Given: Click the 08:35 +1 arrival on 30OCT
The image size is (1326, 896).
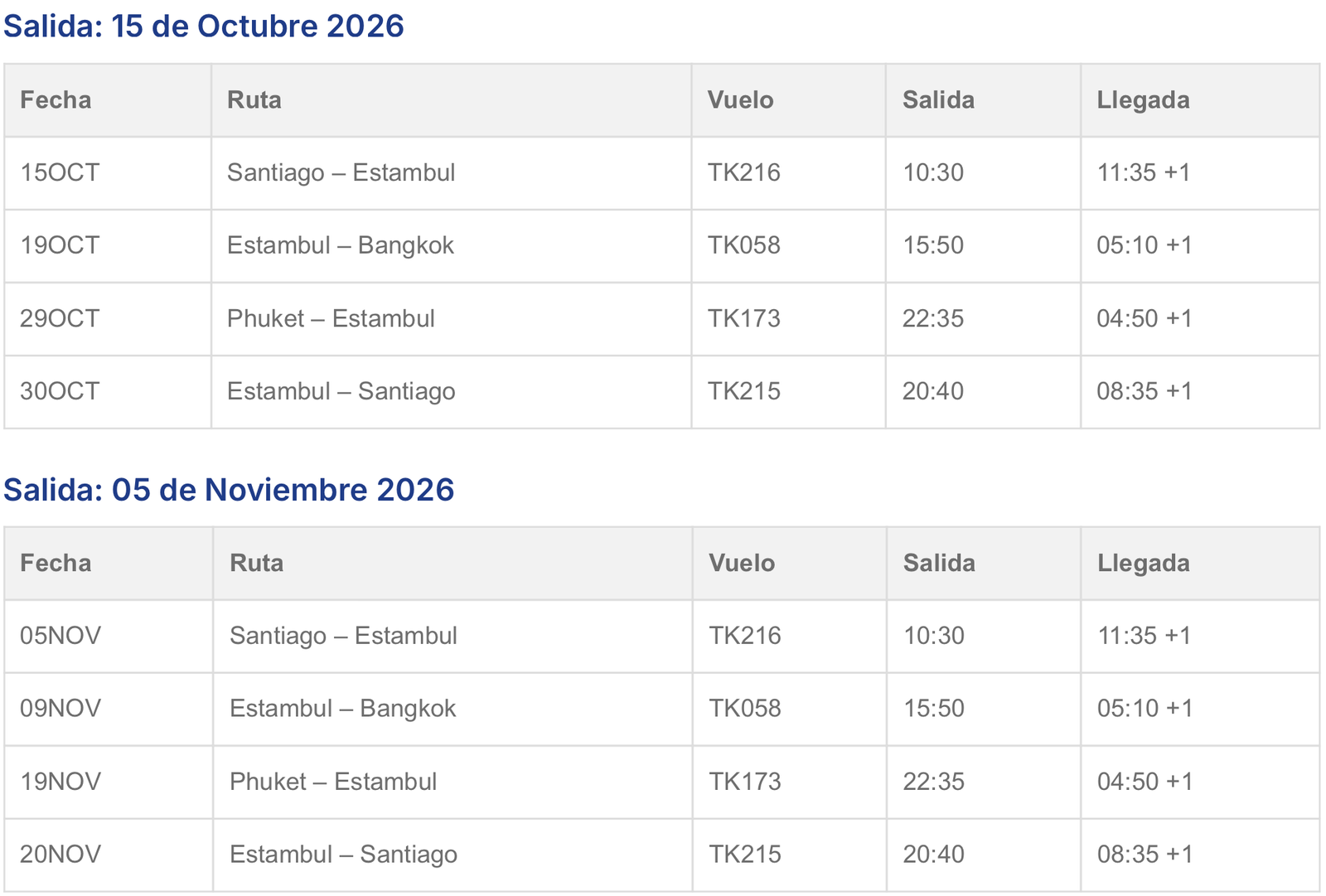Looking at the screenshot, I should [1145, 391].
